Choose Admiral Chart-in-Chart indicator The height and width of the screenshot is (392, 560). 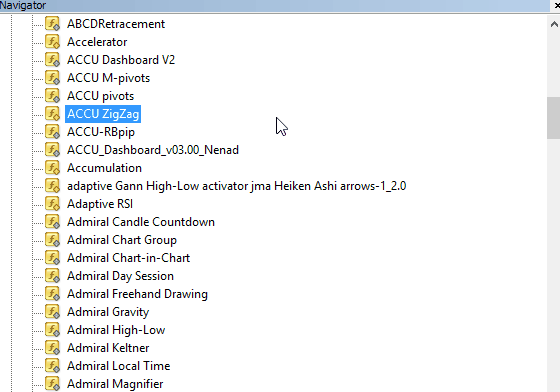[128, 258]
